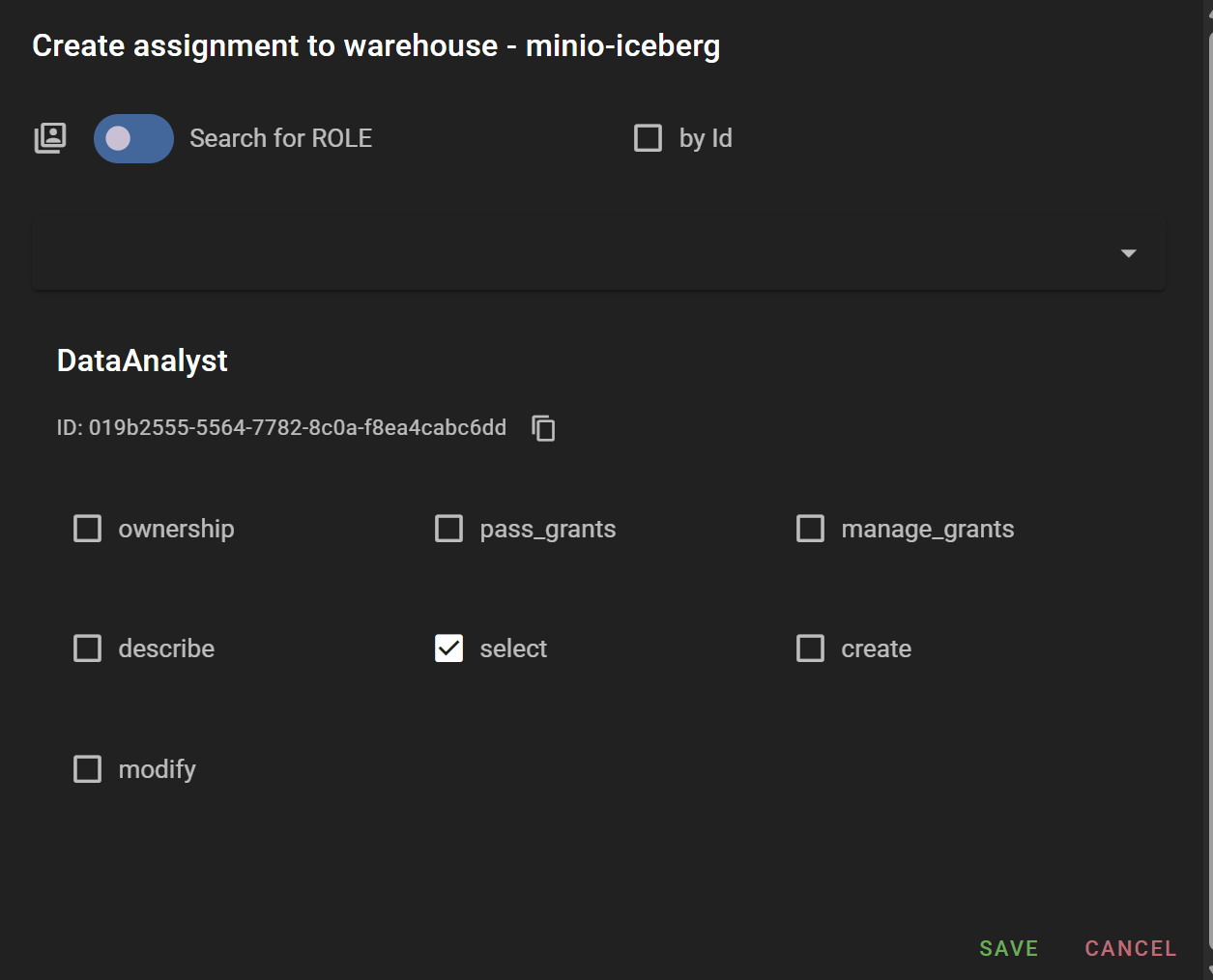Enable the modify permission
Viewport: 1213px width, 980px height.
tap(88, 769)
